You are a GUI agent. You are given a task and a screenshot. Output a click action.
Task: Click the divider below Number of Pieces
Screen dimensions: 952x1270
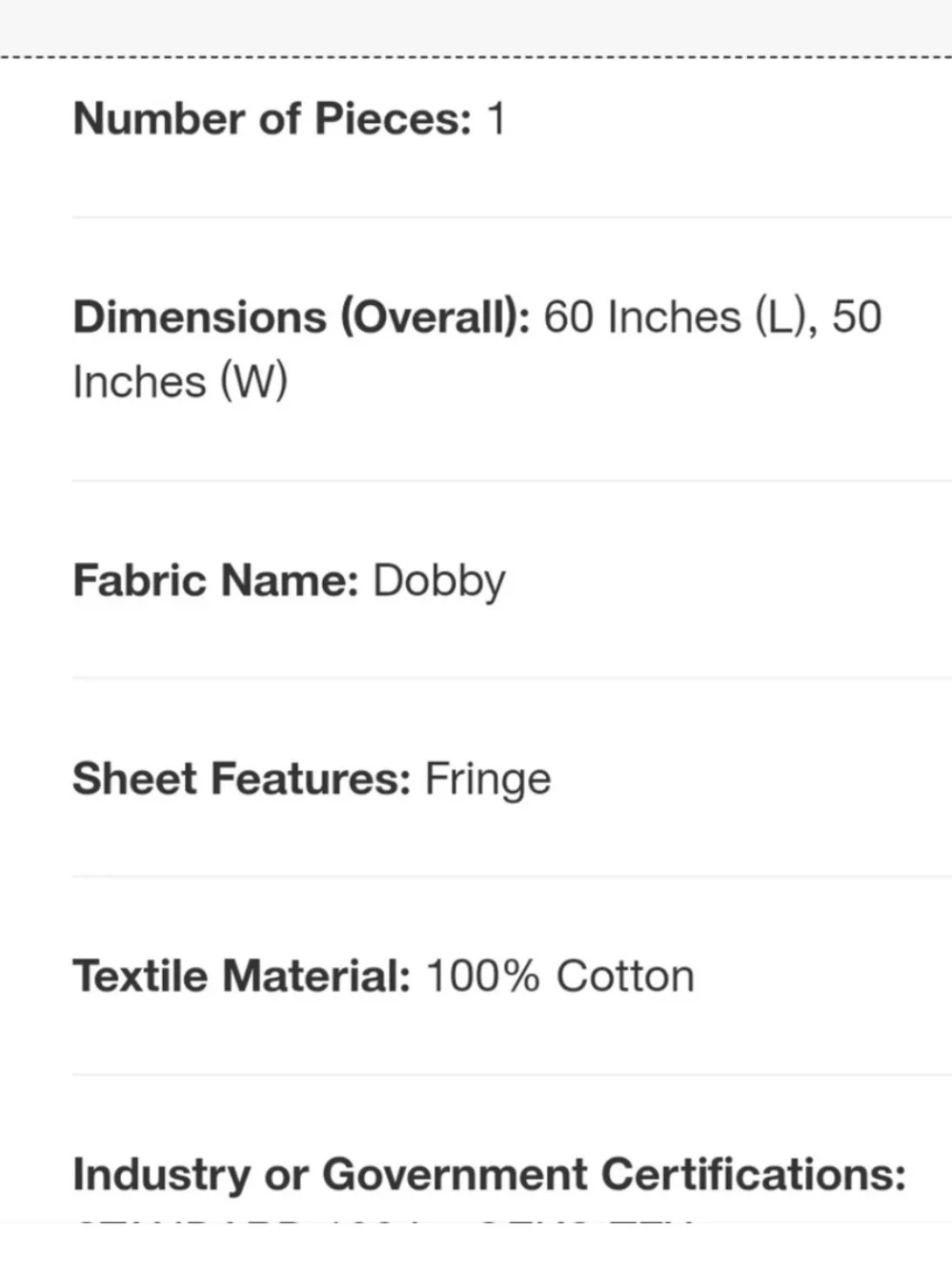click(512, 217)
